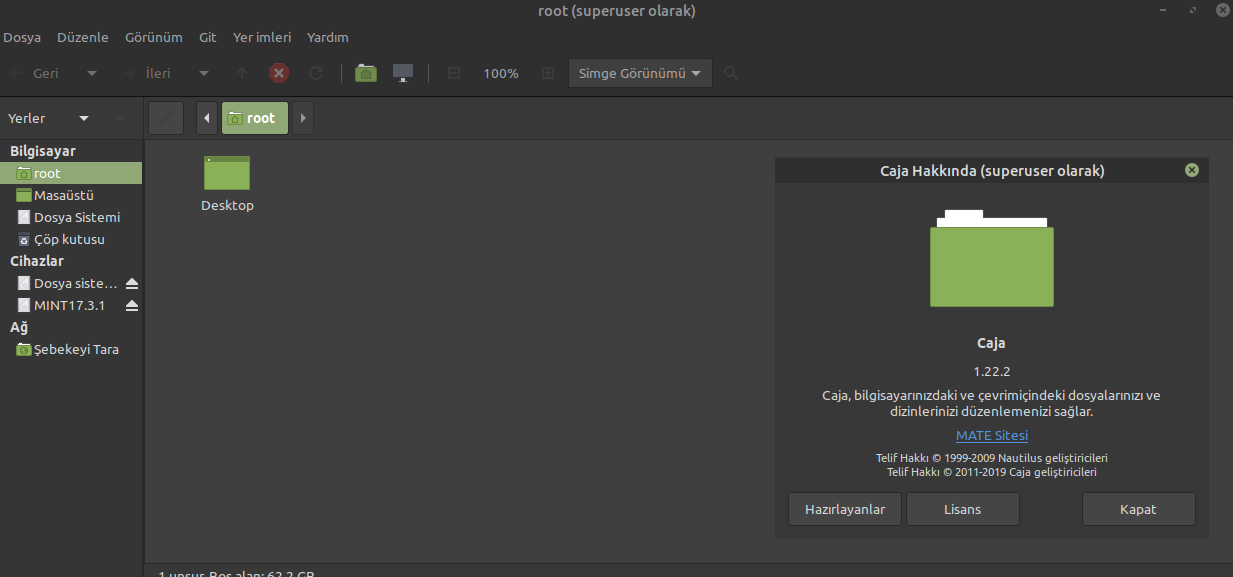
Task: Click the Caja geliştiricileri copyright line
Action: tap(992, 472)
